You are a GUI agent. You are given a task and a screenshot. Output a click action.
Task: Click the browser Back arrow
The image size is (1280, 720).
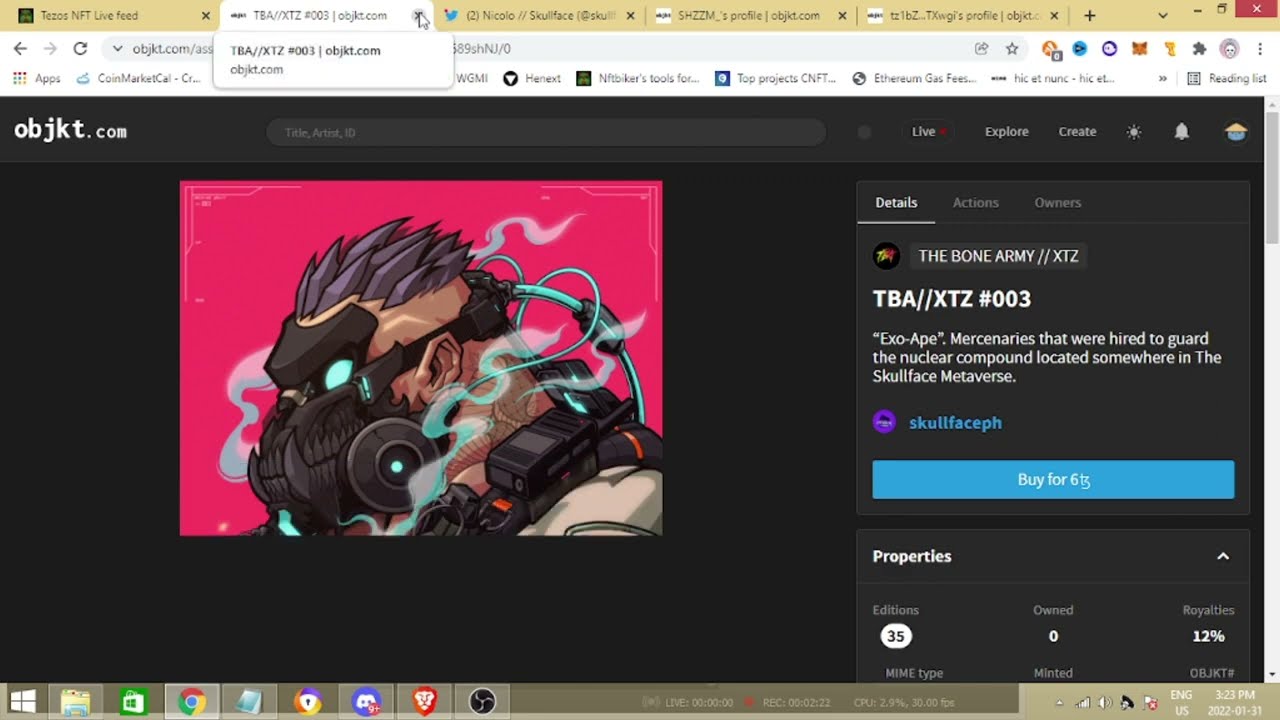20,48
